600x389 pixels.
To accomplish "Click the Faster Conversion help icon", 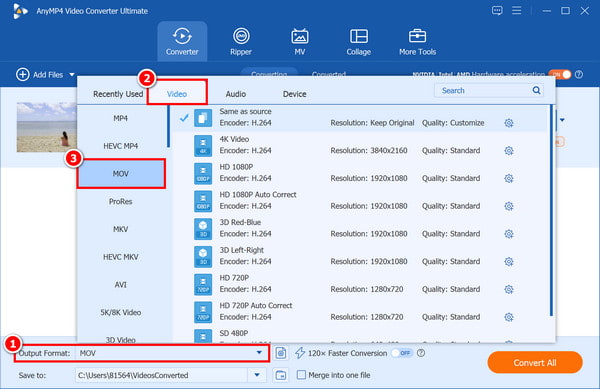I will click(421, 353).
